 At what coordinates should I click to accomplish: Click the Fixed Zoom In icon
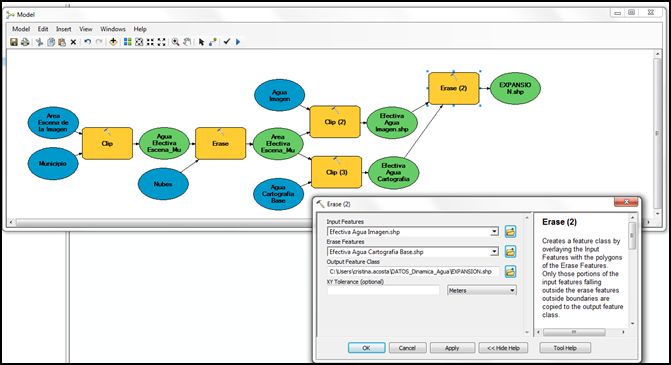click(150, 42)
